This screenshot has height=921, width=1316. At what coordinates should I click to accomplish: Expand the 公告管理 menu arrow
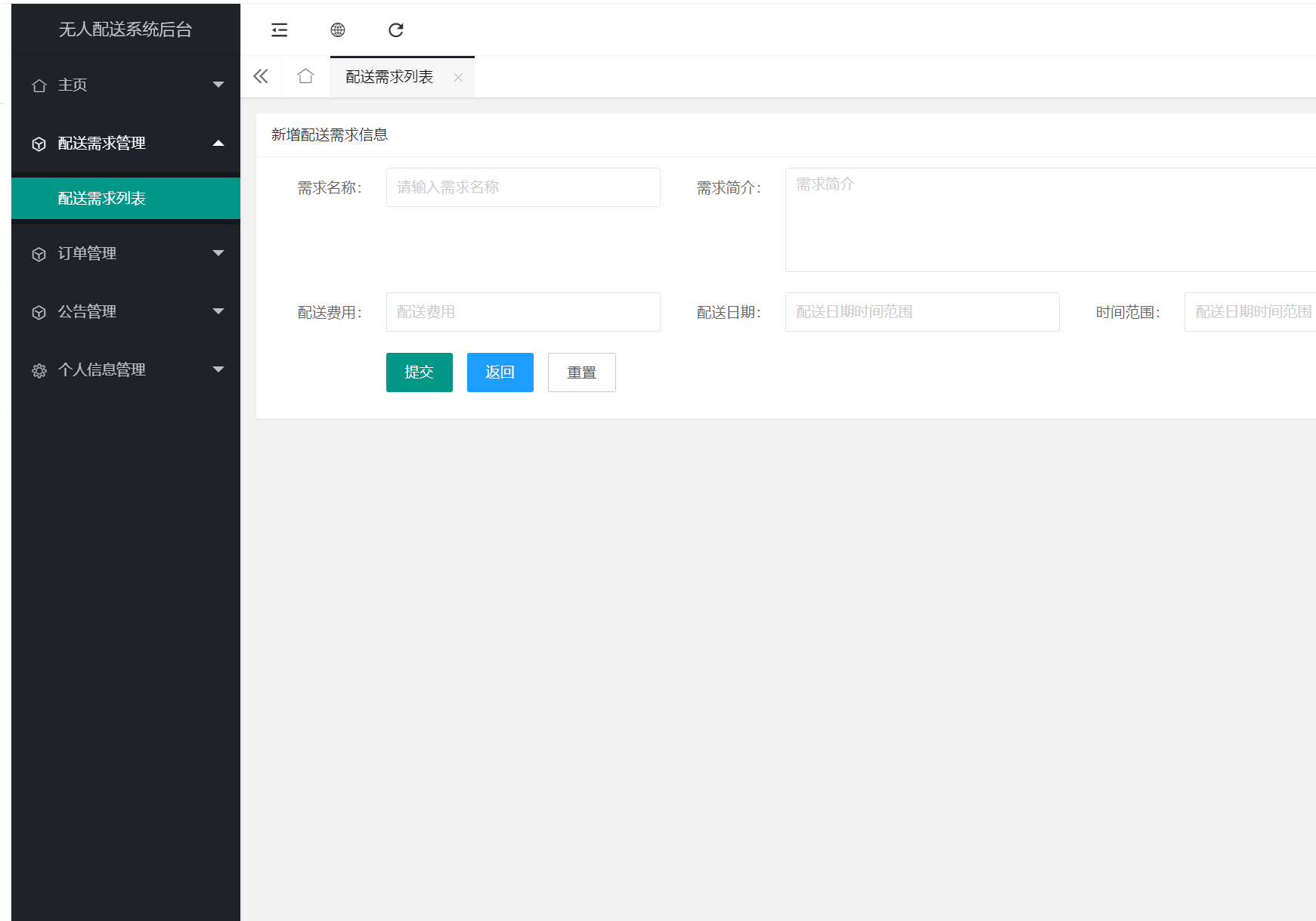click(x=218, y=311)
